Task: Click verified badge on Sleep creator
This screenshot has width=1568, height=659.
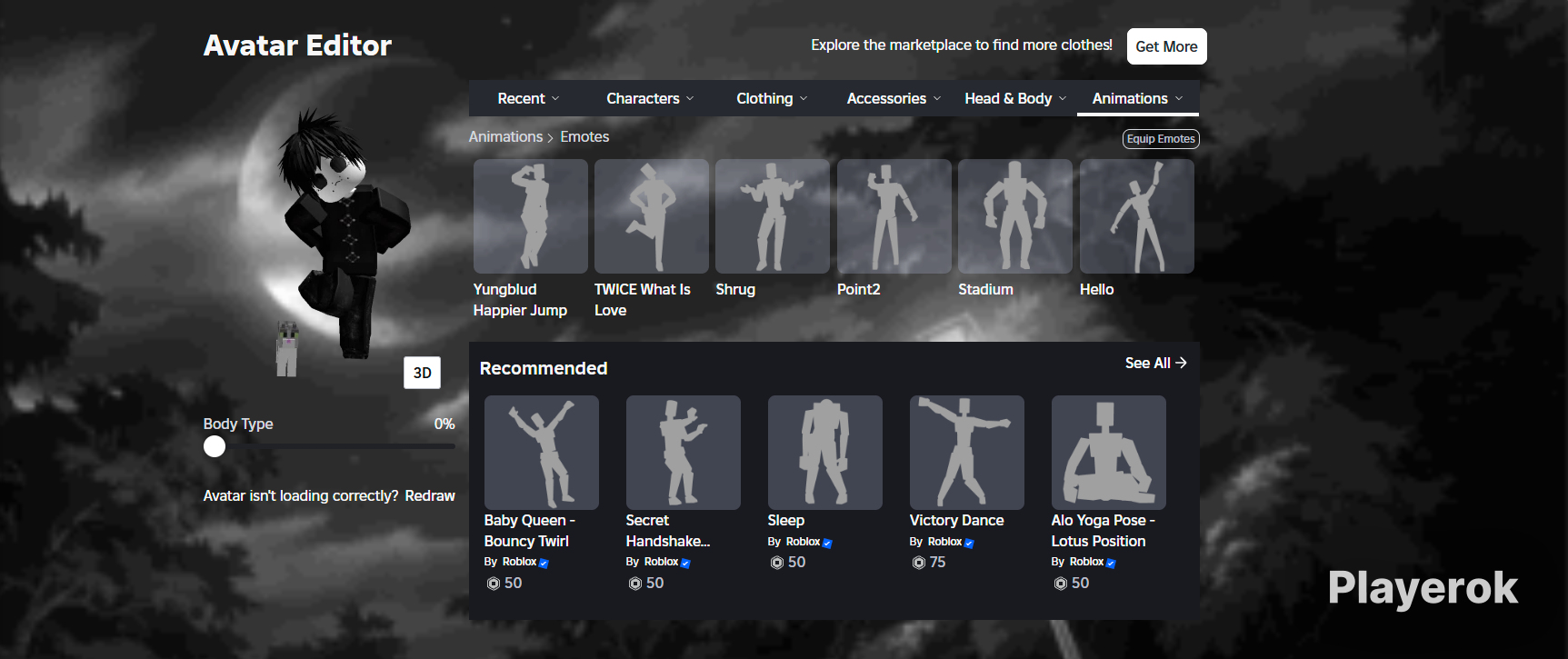Action: (x=827, y=544)
